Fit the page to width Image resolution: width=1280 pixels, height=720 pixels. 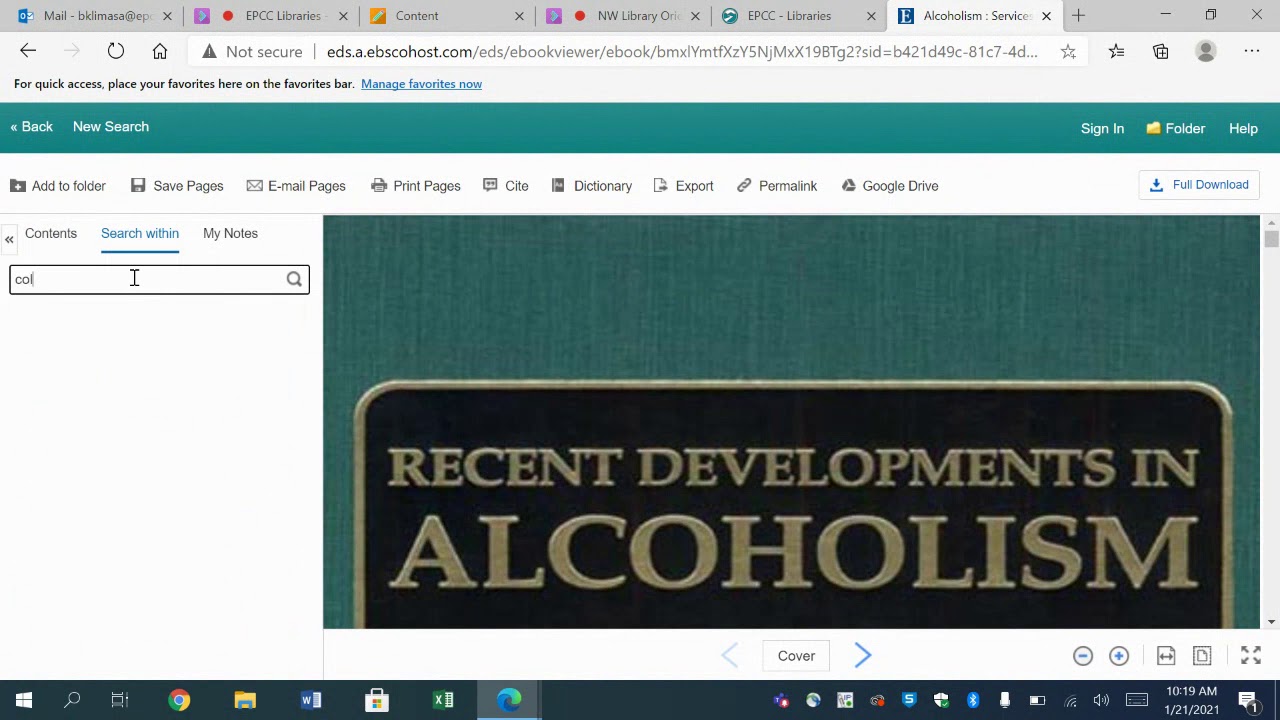(x=1166, y=656)
